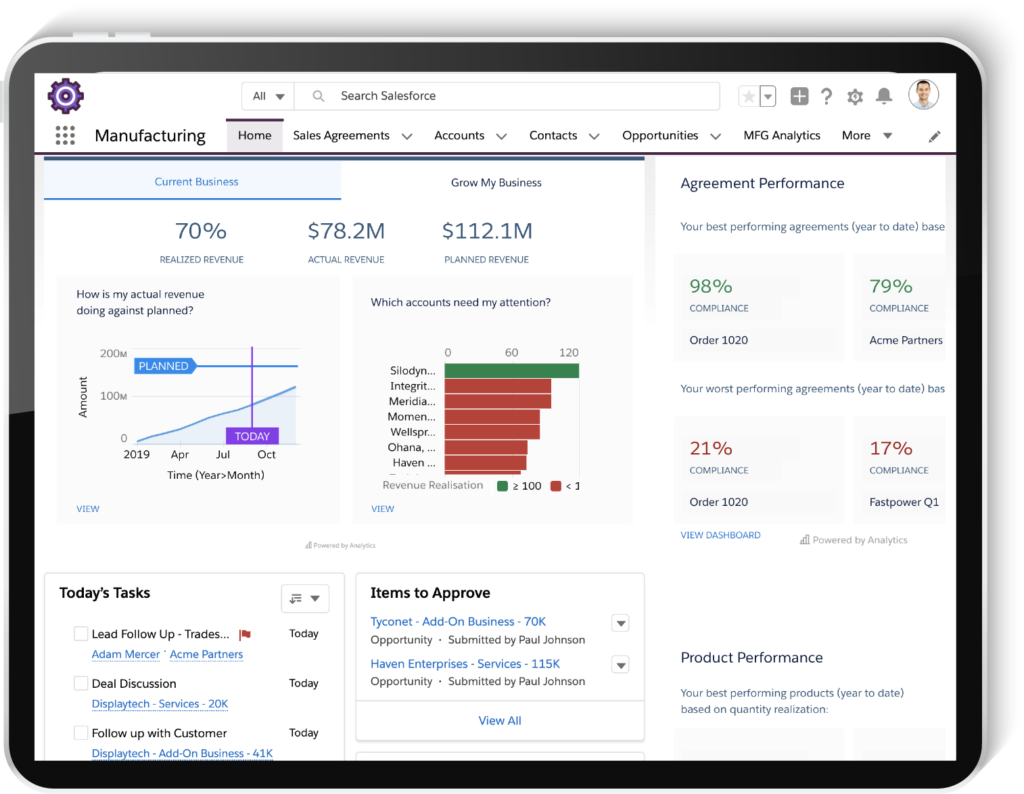Click the green Silodyn revenue realization bar

510,368
